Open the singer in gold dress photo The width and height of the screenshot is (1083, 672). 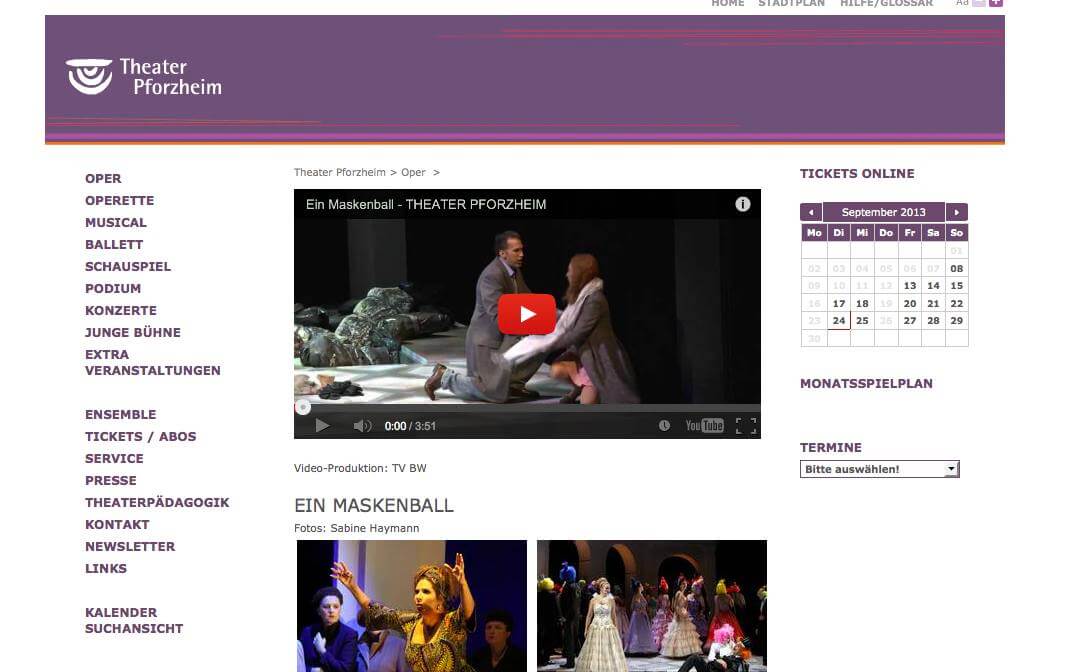412,605
